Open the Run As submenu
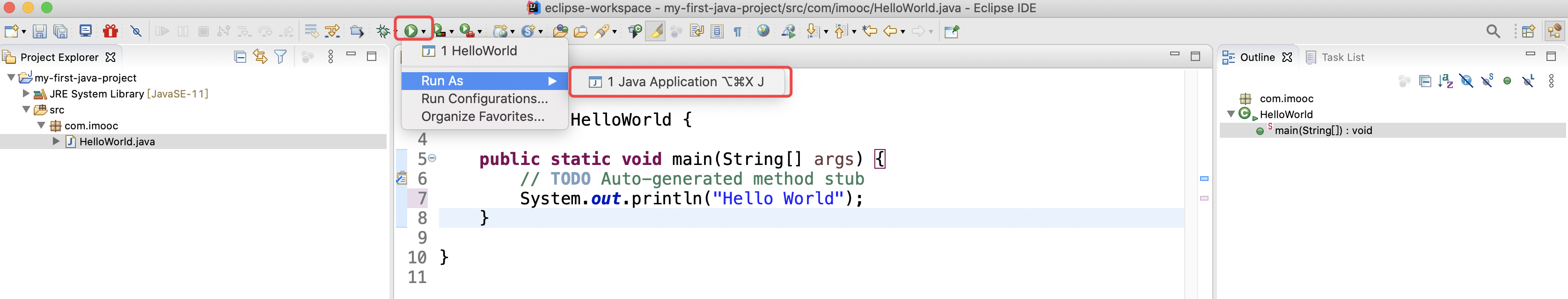 (x=484, y=81)
